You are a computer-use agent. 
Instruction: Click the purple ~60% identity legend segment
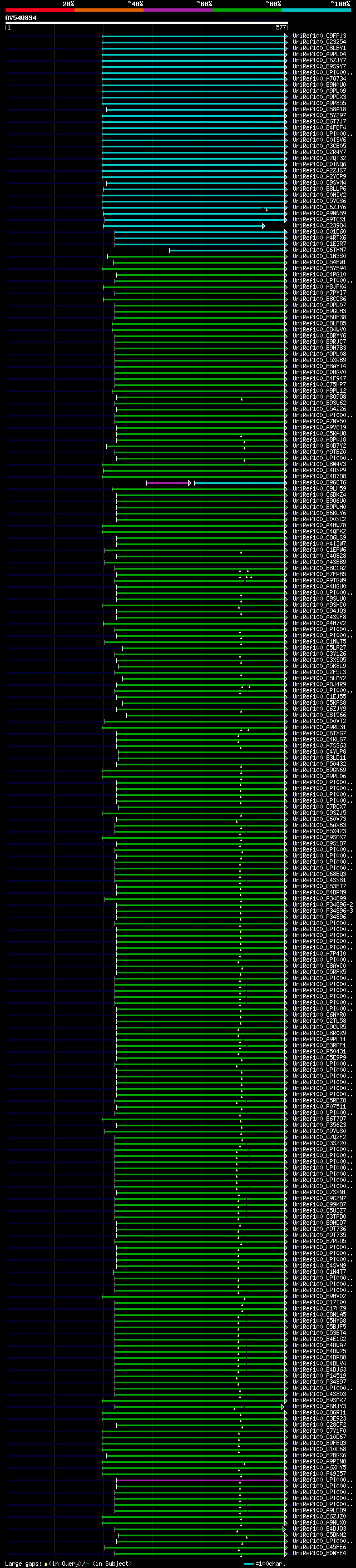[177, 10]
